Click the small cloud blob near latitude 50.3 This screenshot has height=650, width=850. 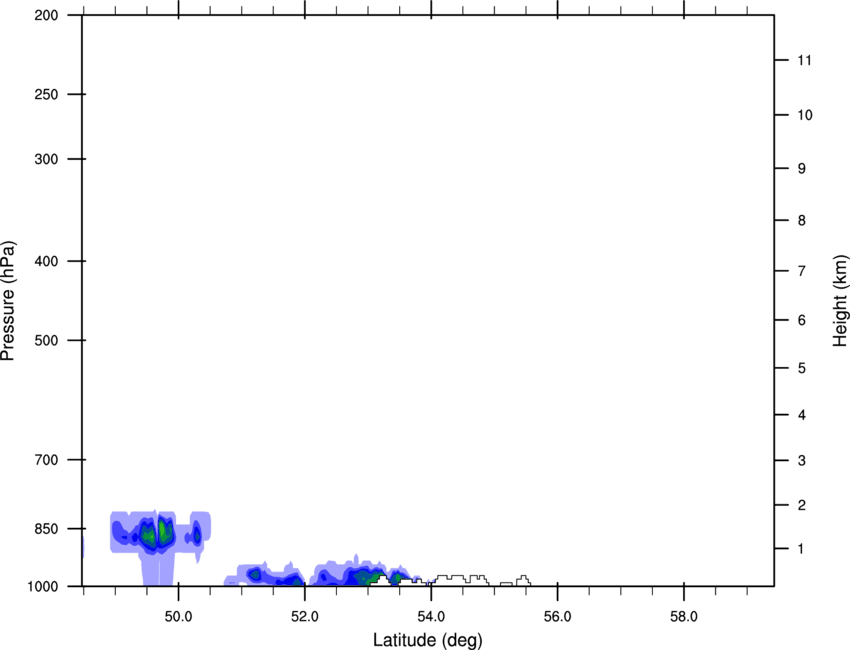[x=197, y=535]
